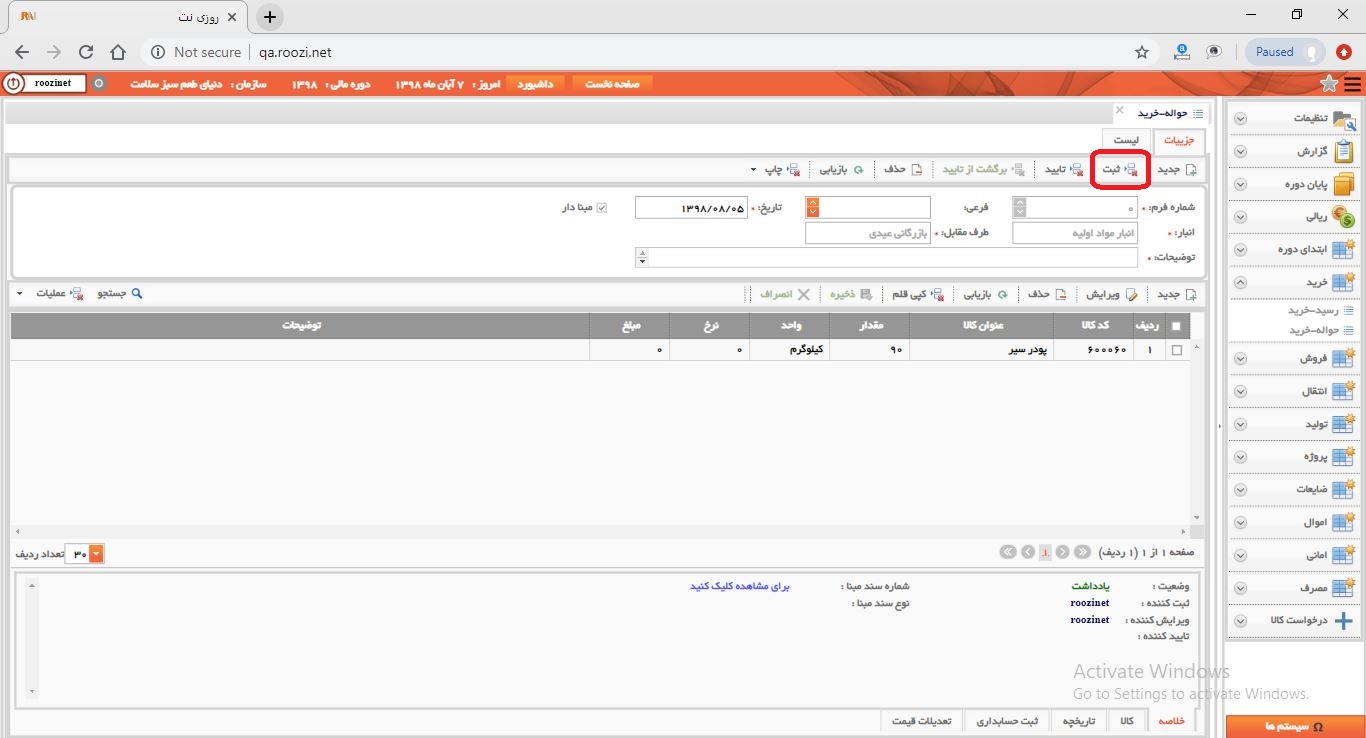Click the فرعی orange spinner arrows
The height and width of the screenshot is (738, 1366).
[812, 207]
